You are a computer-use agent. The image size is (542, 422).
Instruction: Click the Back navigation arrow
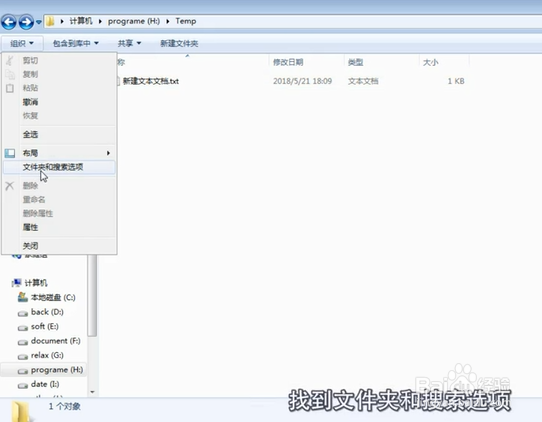[x=9, y=22]
